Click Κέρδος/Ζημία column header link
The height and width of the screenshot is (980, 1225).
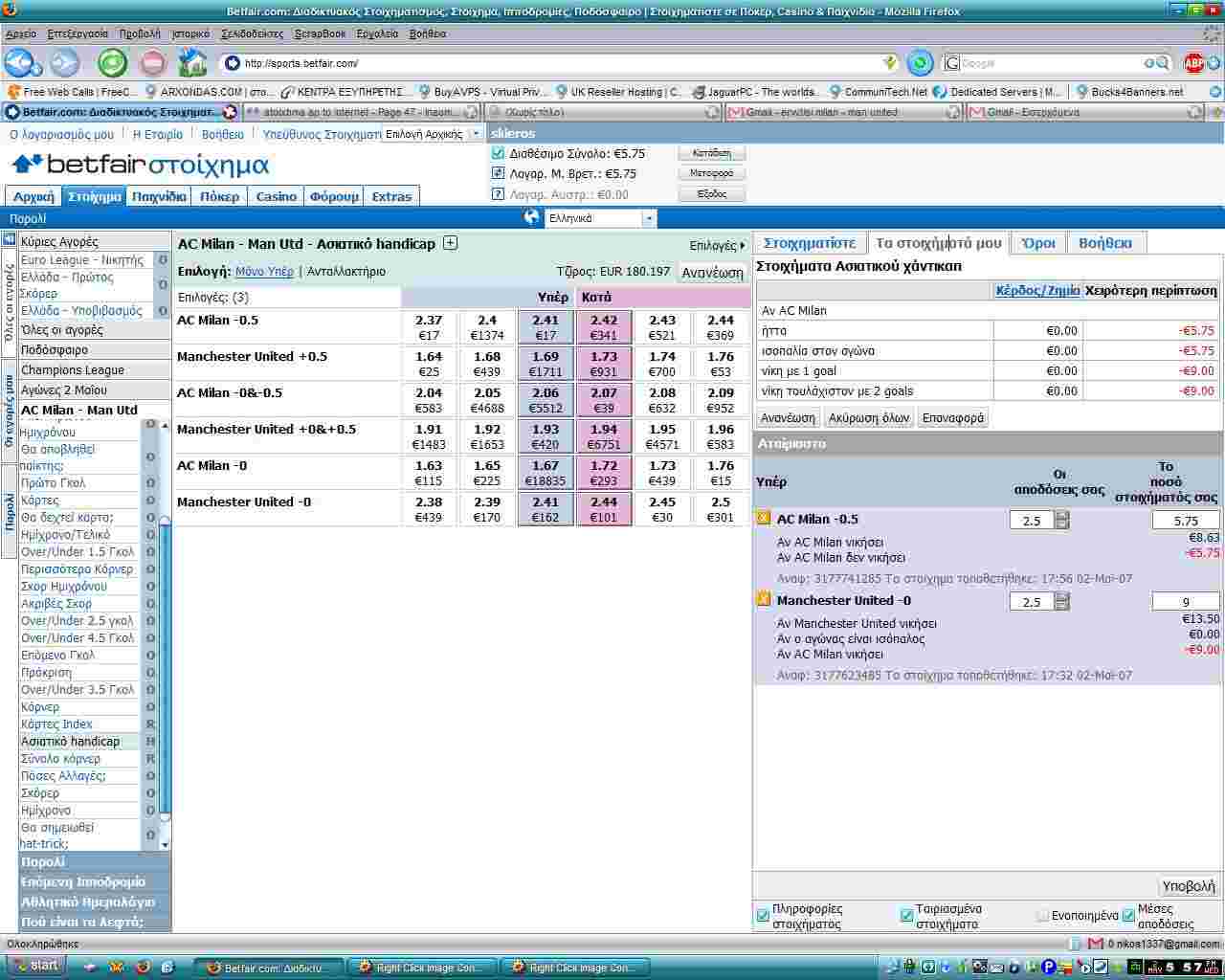[x=1037, y=291]
